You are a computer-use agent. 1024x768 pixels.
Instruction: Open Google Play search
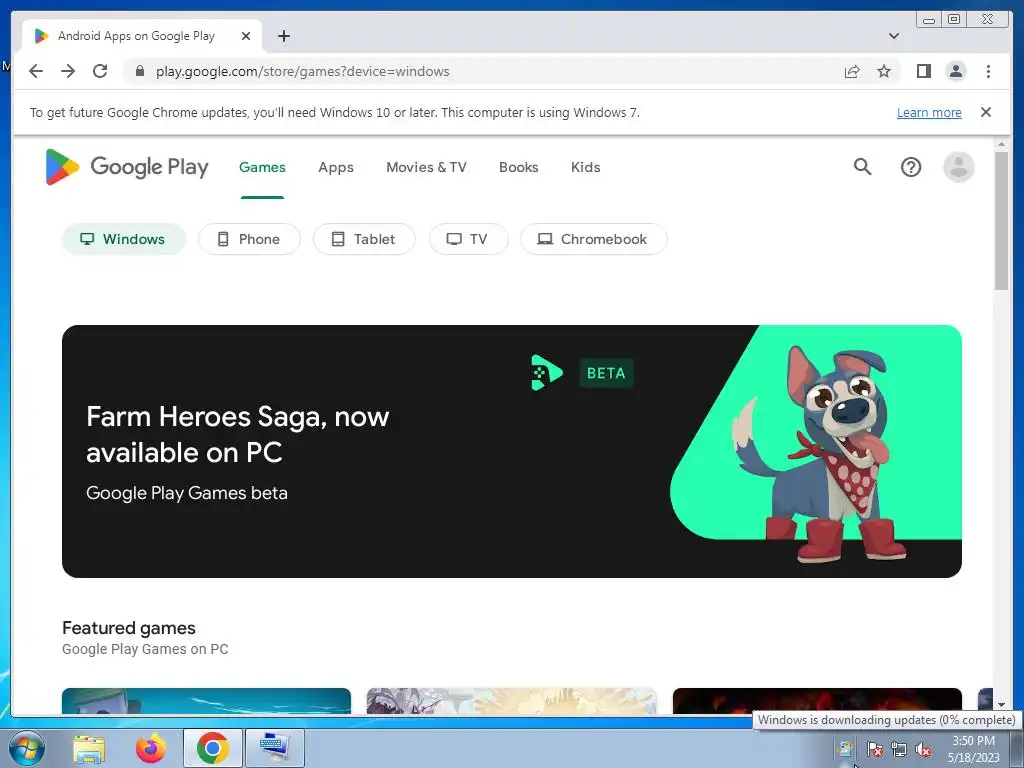[x=863, y=167]
